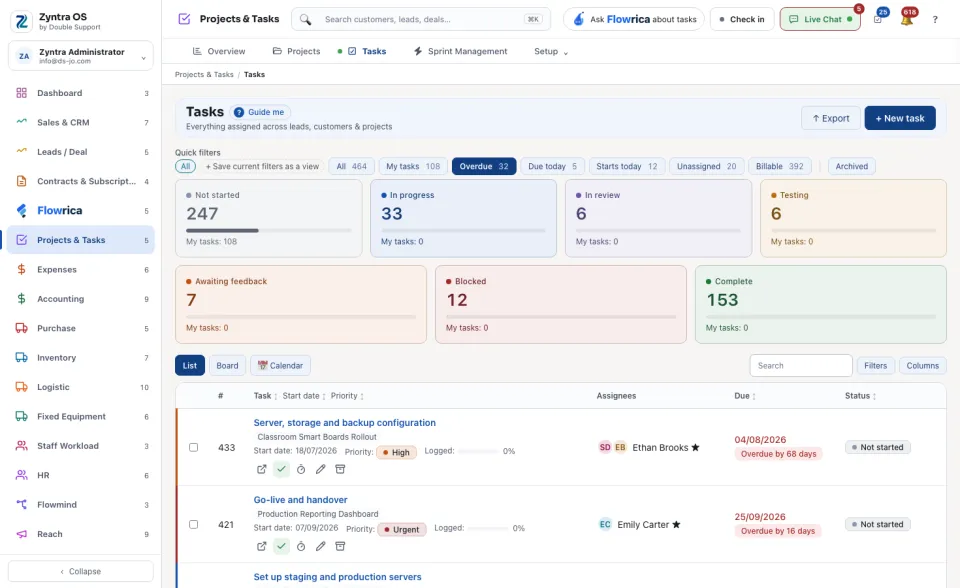Viewport: 960px width, 588px height.
Task: Mark task 421 complete with the checkmark icon
Action: (x=281, y=546)
